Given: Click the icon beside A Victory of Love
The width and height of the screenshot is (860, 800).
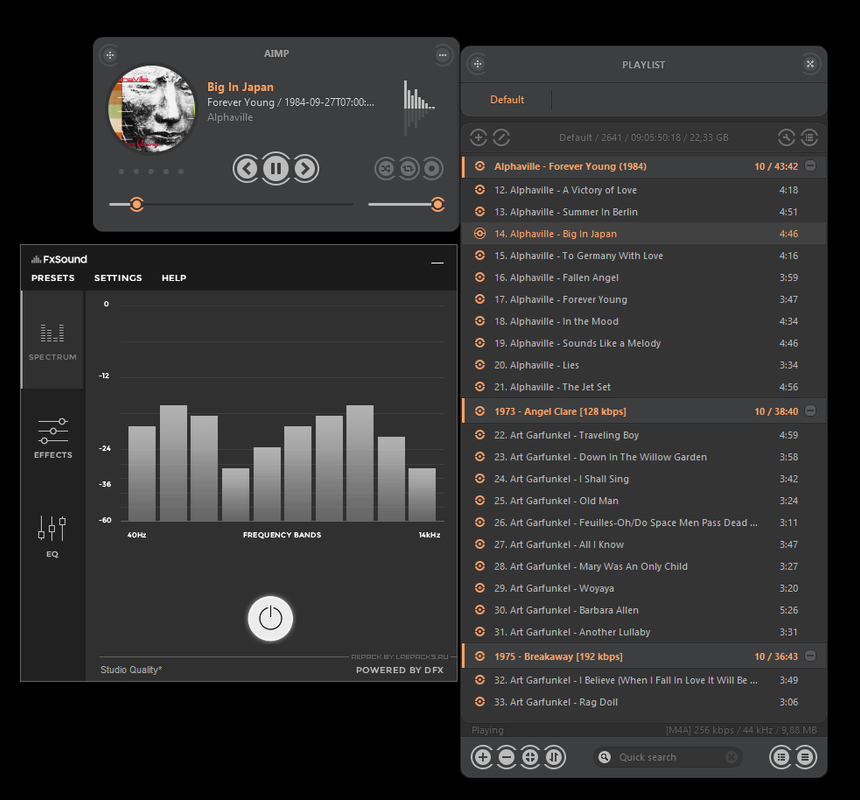Looking at the screenshot, I should [480, 190].
